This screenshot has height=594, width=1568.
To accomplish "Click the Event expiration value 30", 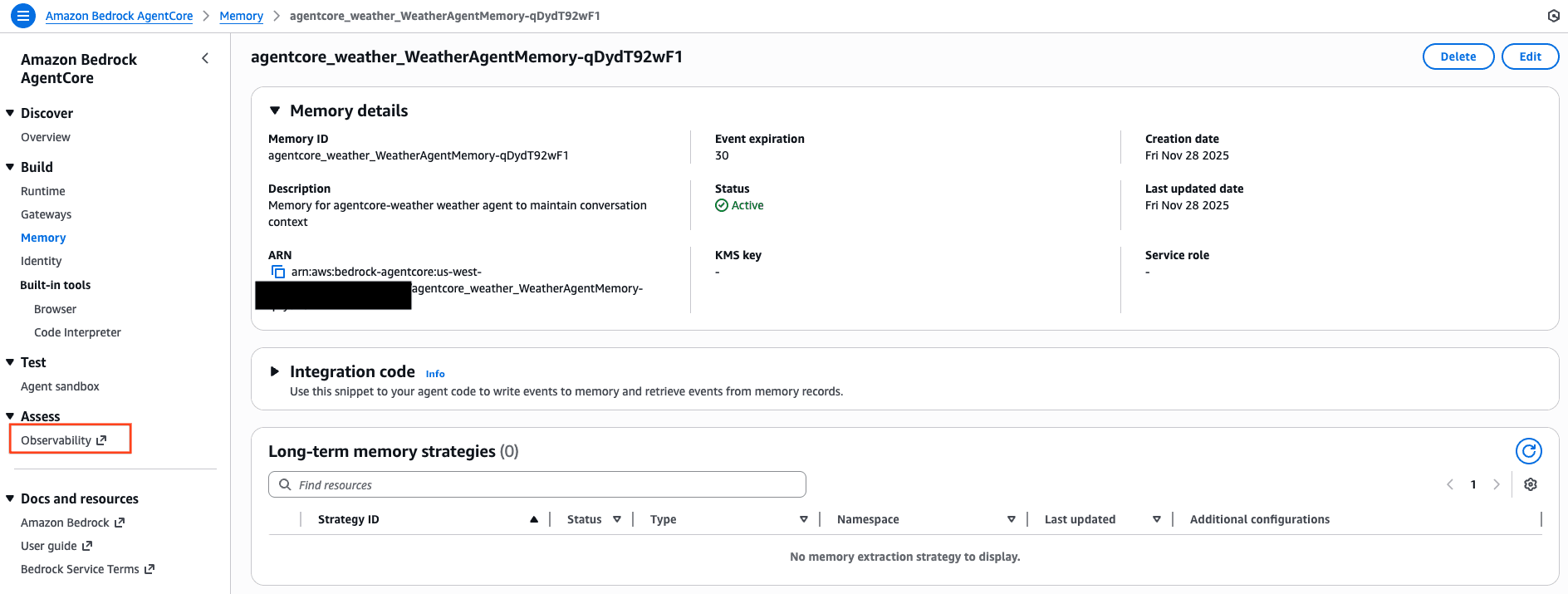I will [722, 155].
